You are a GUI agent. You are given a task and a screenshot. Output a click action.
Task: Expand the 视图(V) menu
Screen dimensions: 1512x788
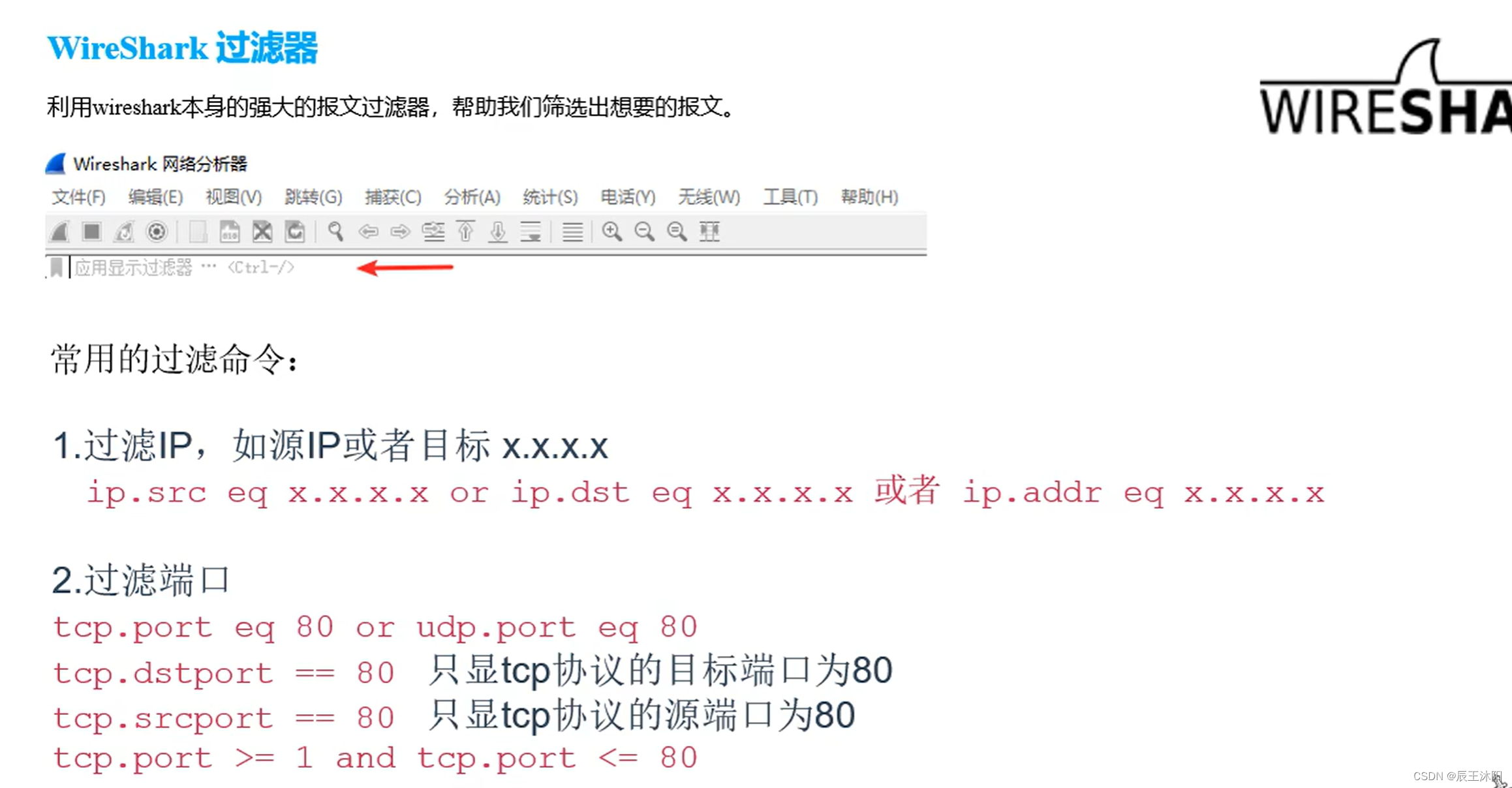tap(230, 196)
